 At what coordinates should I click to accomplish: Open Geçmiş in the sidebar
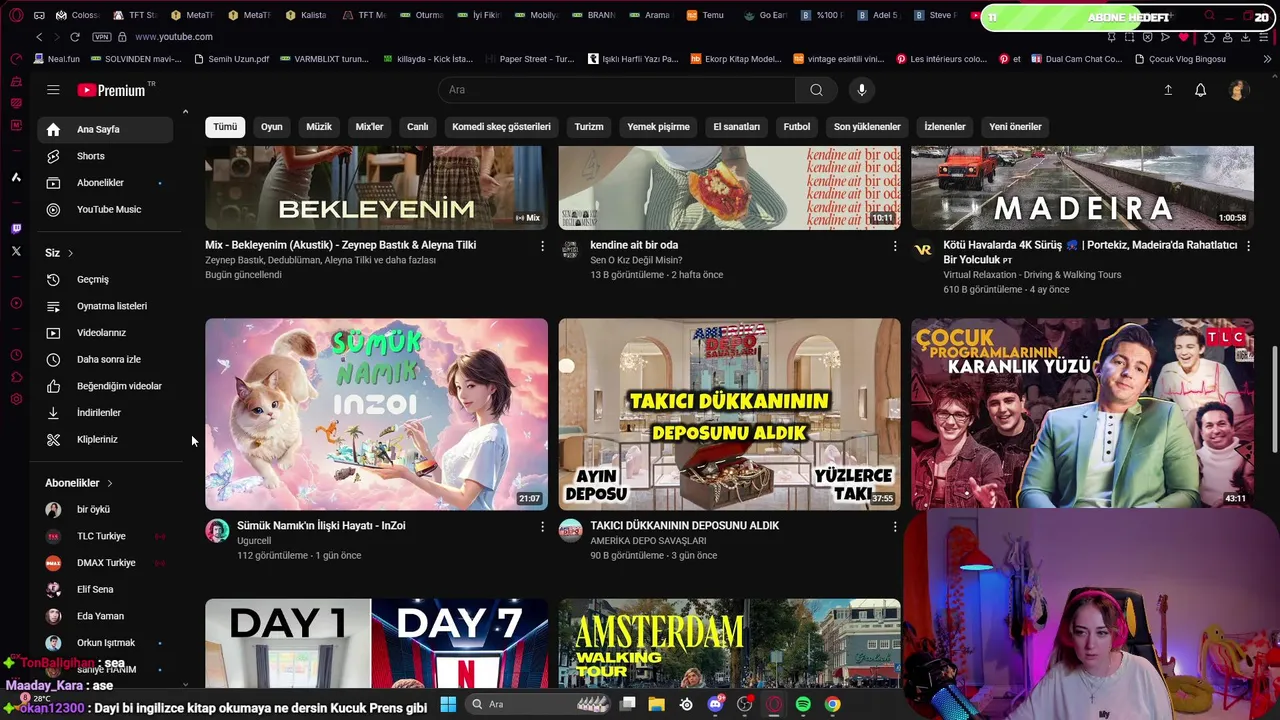pyautogui.click(x=105, y=279)
